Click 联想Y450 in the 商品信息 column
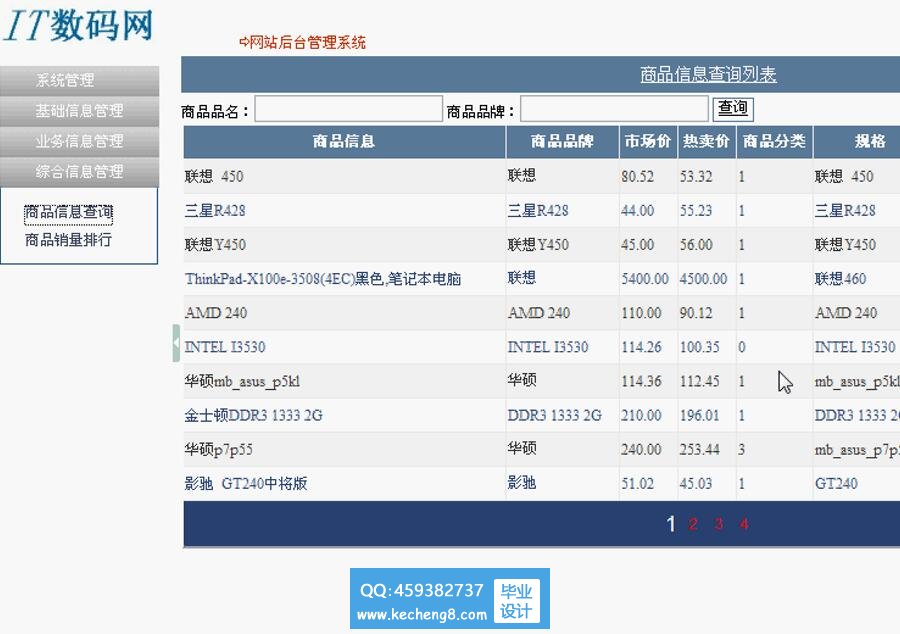Image resolution: width=900 pixels, height=634 pixels. tap(215, 245)
